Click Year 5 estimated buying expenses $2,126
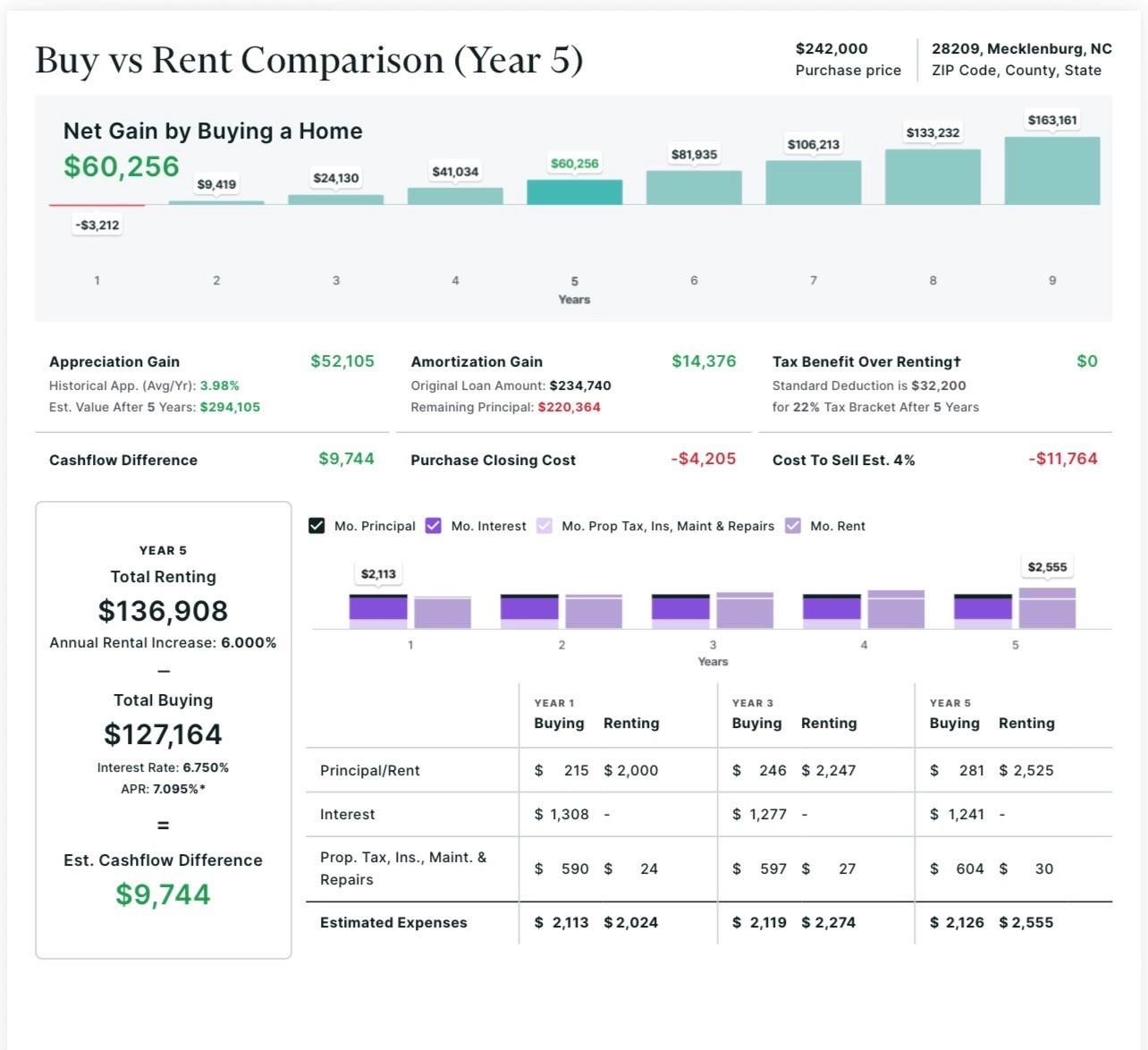This screenshot has width=1148, height=1050. (x=957, y=923)
